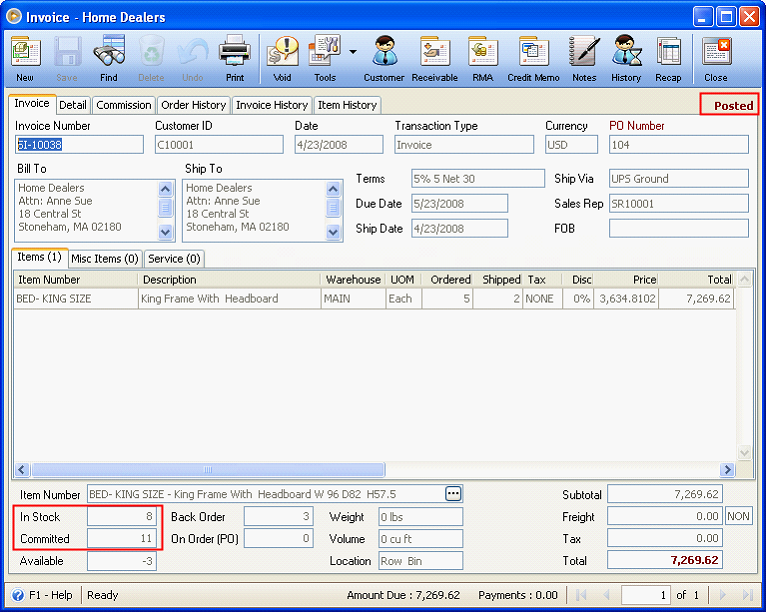Click the Description column header
Viewport: 767px width, 613px height.
(x=229, y=279)
